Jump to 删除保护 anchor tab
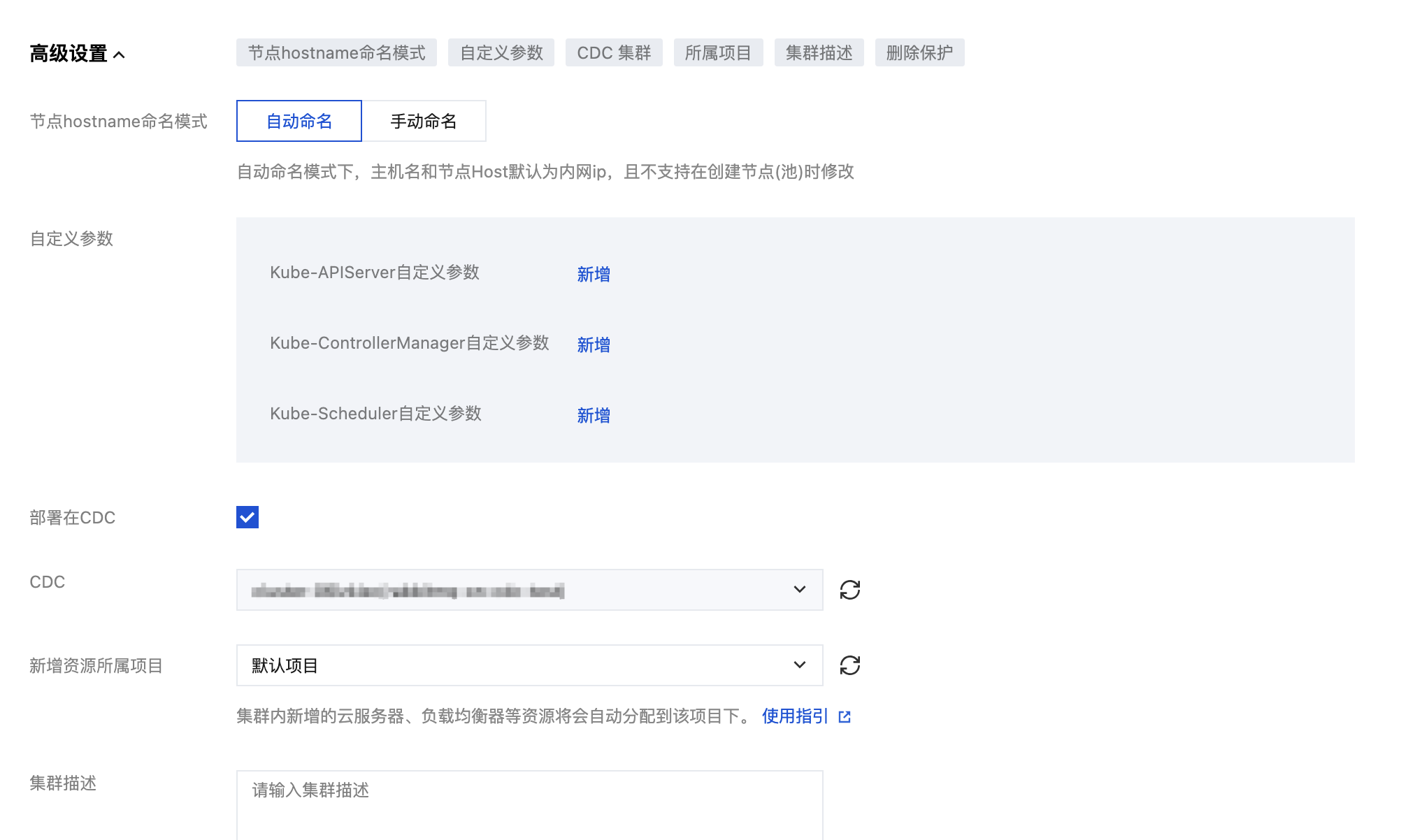This screenshot has height=840, width=1422. point(919,52)
